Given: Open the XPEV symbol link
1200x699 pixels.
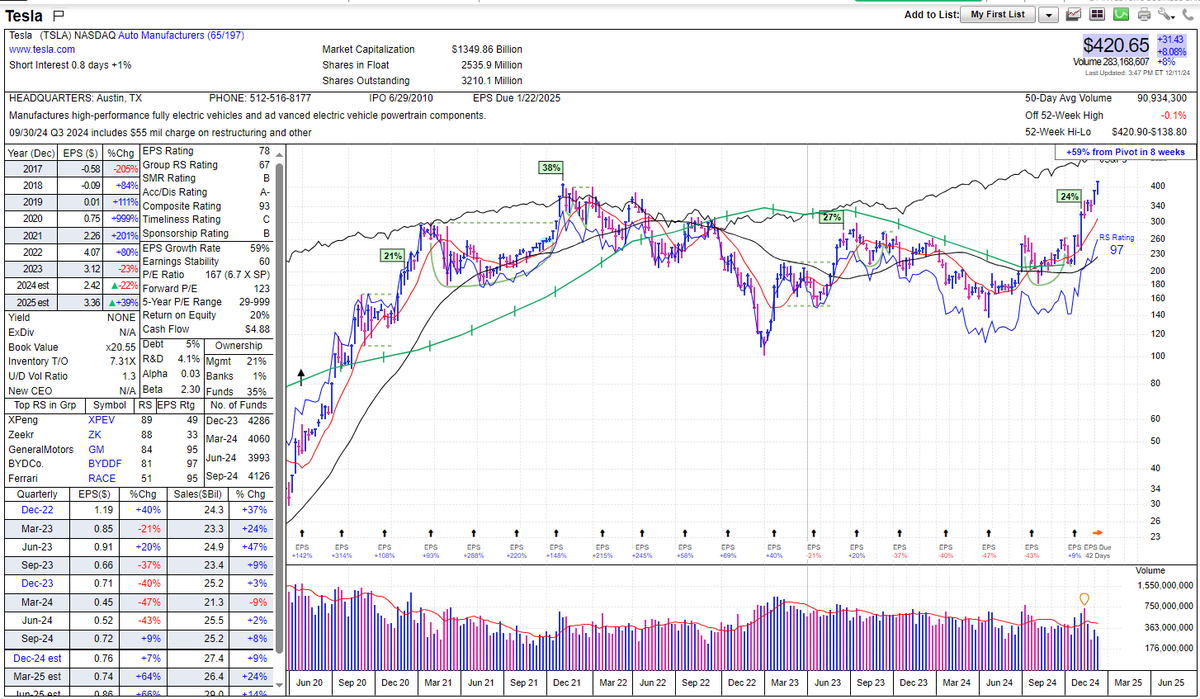Looking at the screenshot, I should pos(102,421).
